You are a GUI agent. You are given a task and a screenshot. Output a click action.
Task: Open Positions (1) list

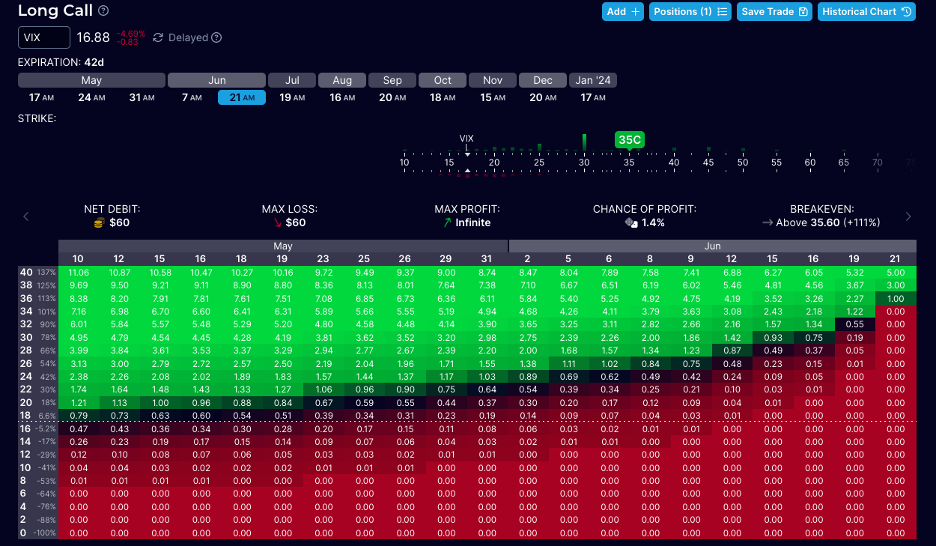tap(690, 11)
